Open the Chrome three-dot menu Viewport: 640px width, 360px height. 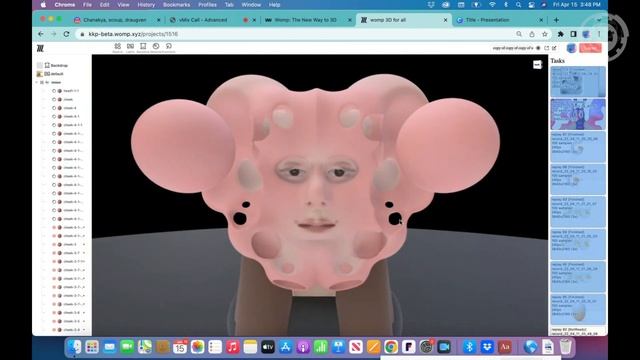coord(599,34)
